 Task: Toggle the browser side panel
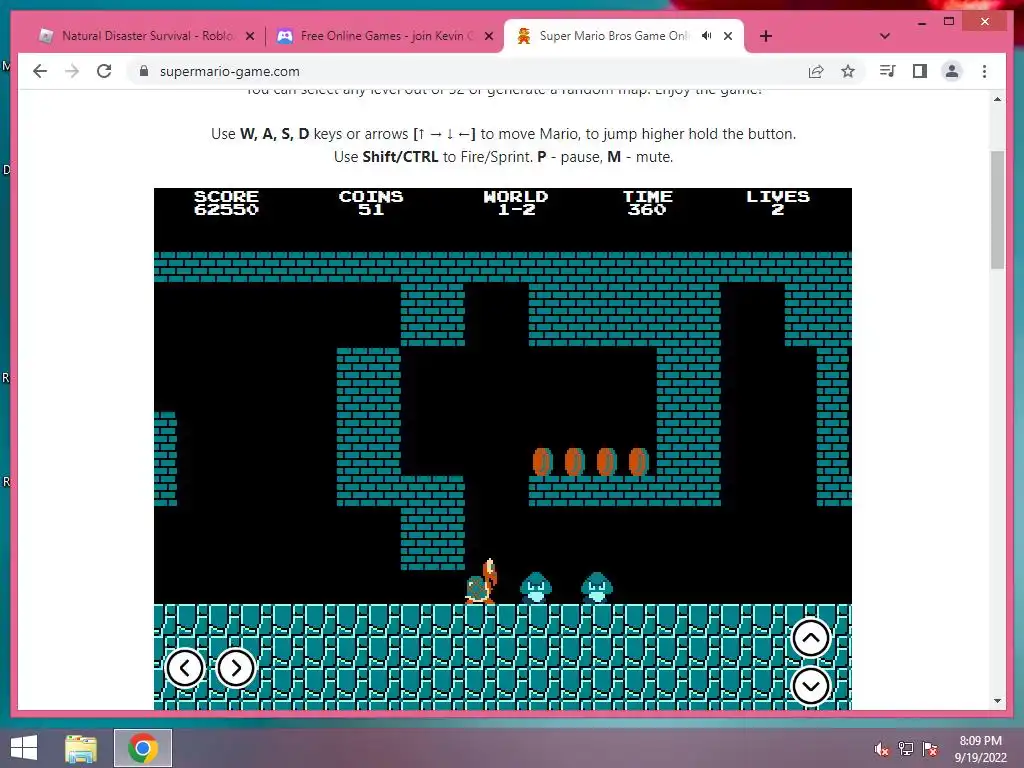pos(920,71)
